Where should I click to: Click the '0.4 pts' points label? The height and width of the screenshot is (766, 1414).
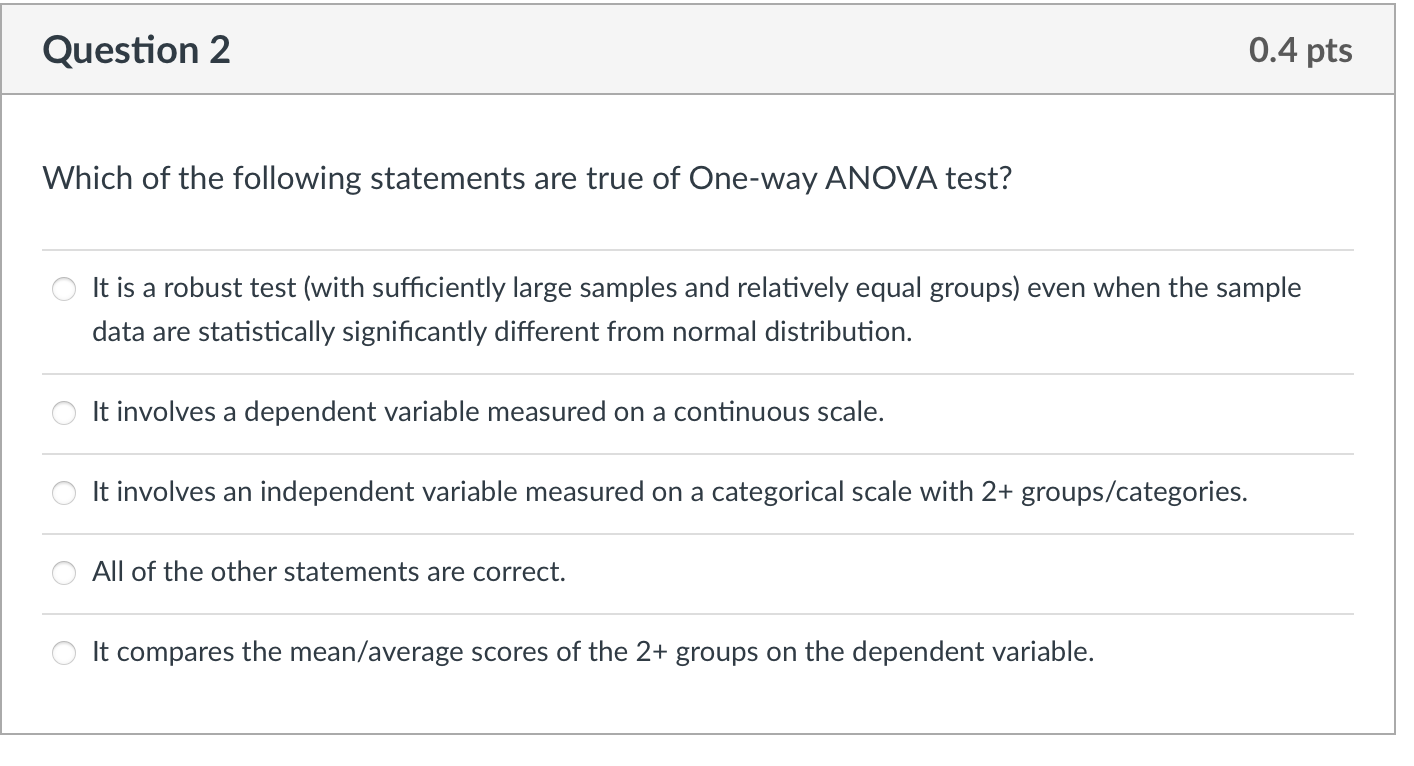tap(1300, 50)
